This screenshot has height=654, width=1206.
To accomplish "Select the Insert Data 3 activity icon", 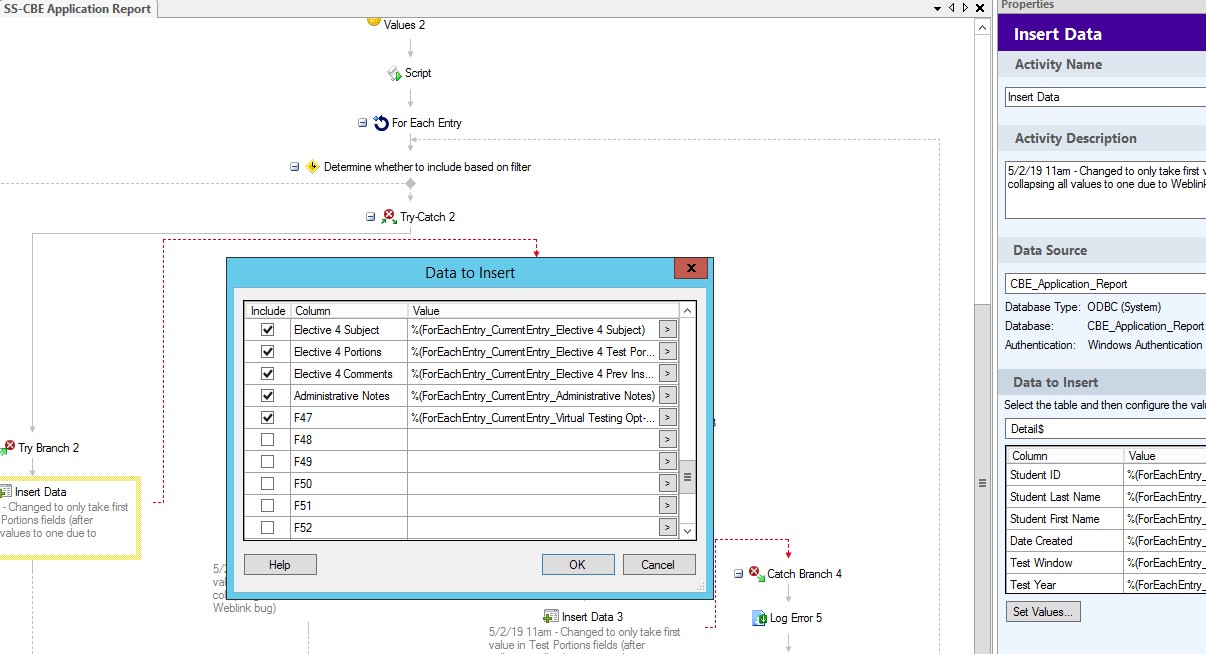I will tap(550, 617).
